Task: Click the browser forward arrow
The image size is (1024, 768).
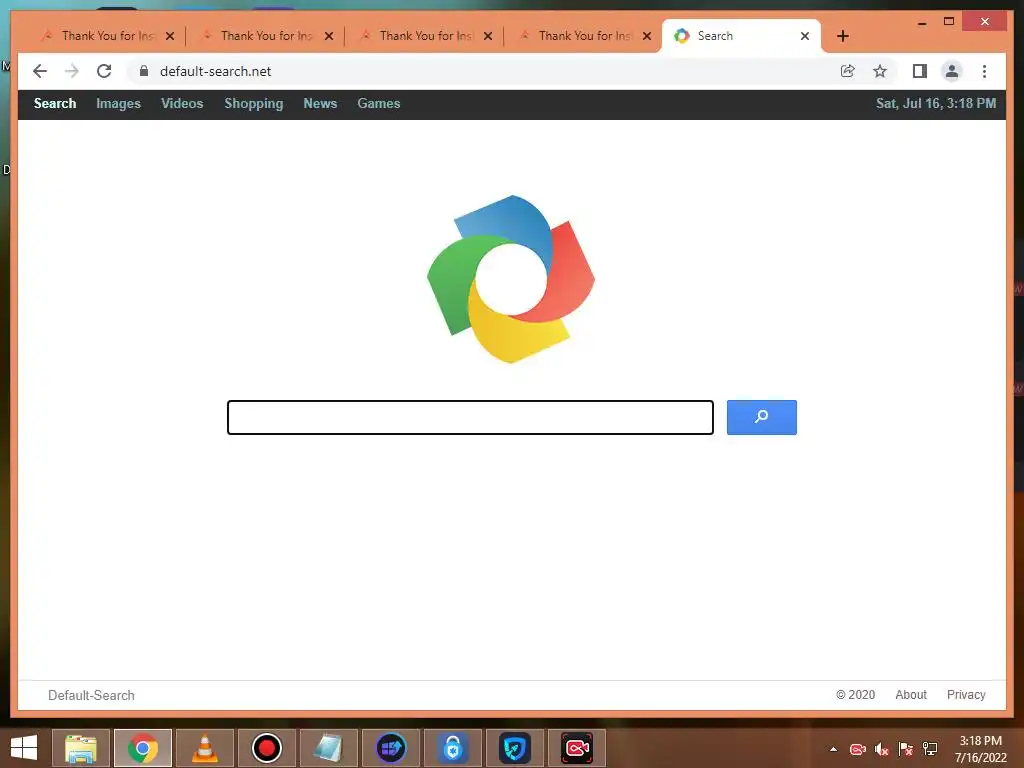Action: tap(72, 71)
